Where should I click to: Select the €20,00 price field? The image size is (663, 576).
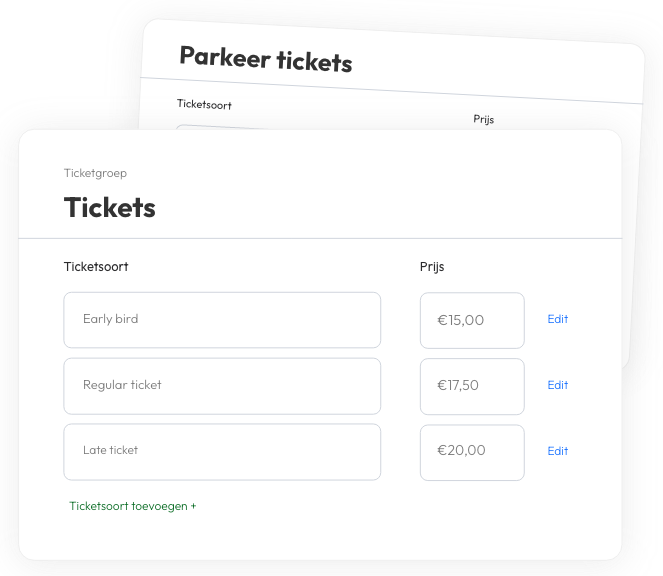[471, 451]
